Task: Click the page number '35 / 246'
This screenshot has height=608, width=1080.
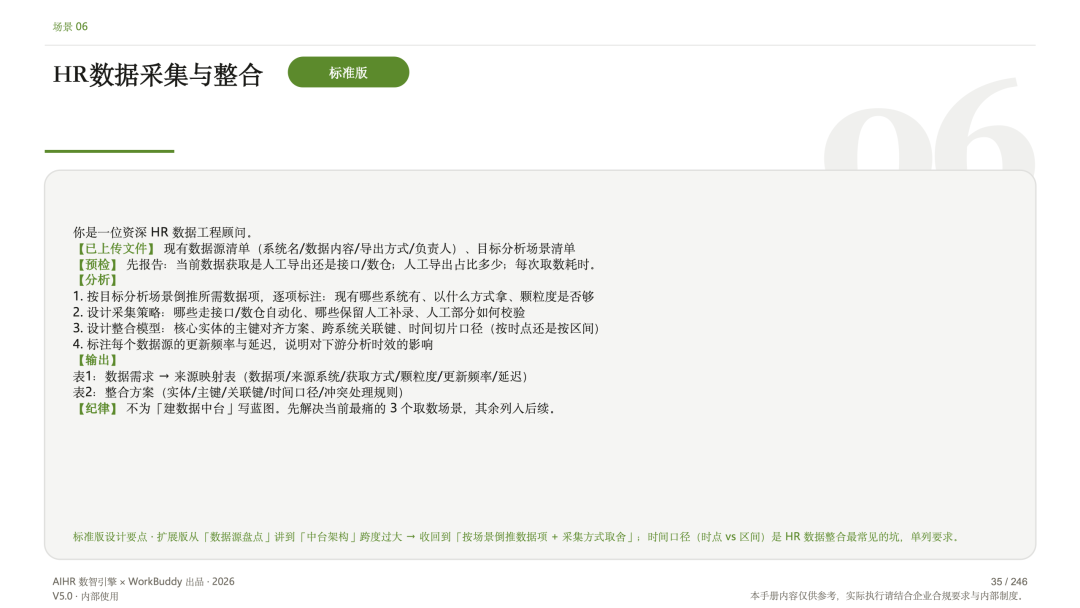Action: pyautogui.click(x=1009, y=582)
